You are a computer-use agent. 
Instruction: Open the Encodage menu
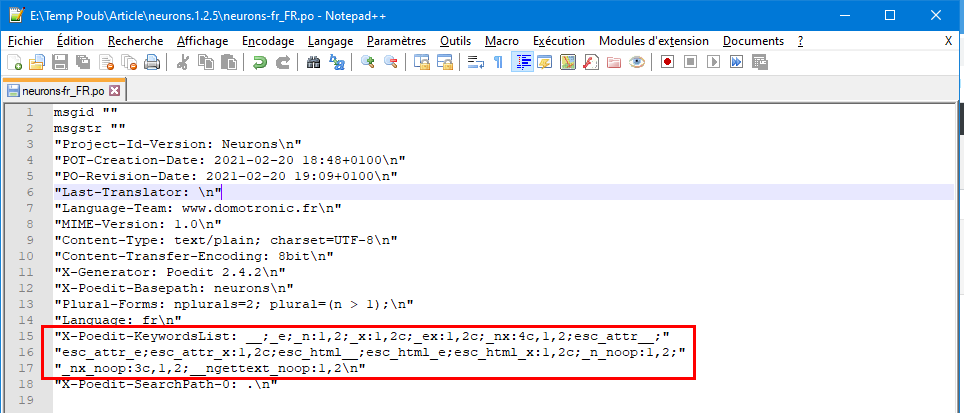tap(268, 41)
